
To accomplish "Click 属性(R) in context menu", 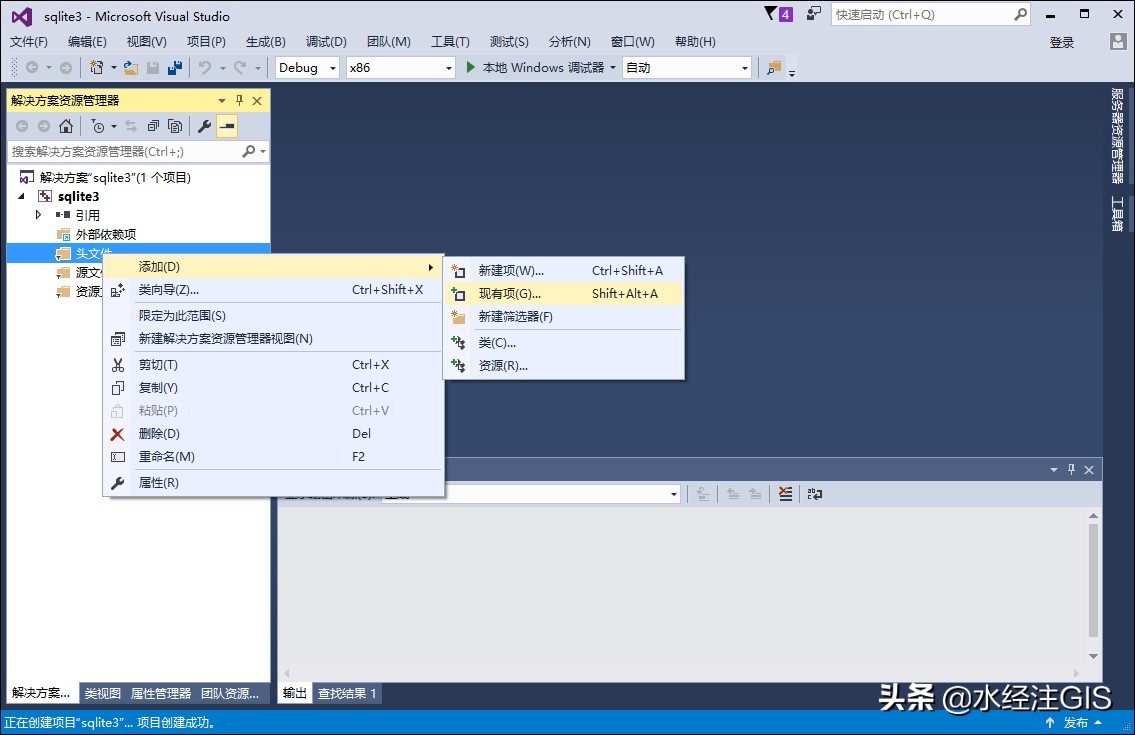I will pos(274,482).
